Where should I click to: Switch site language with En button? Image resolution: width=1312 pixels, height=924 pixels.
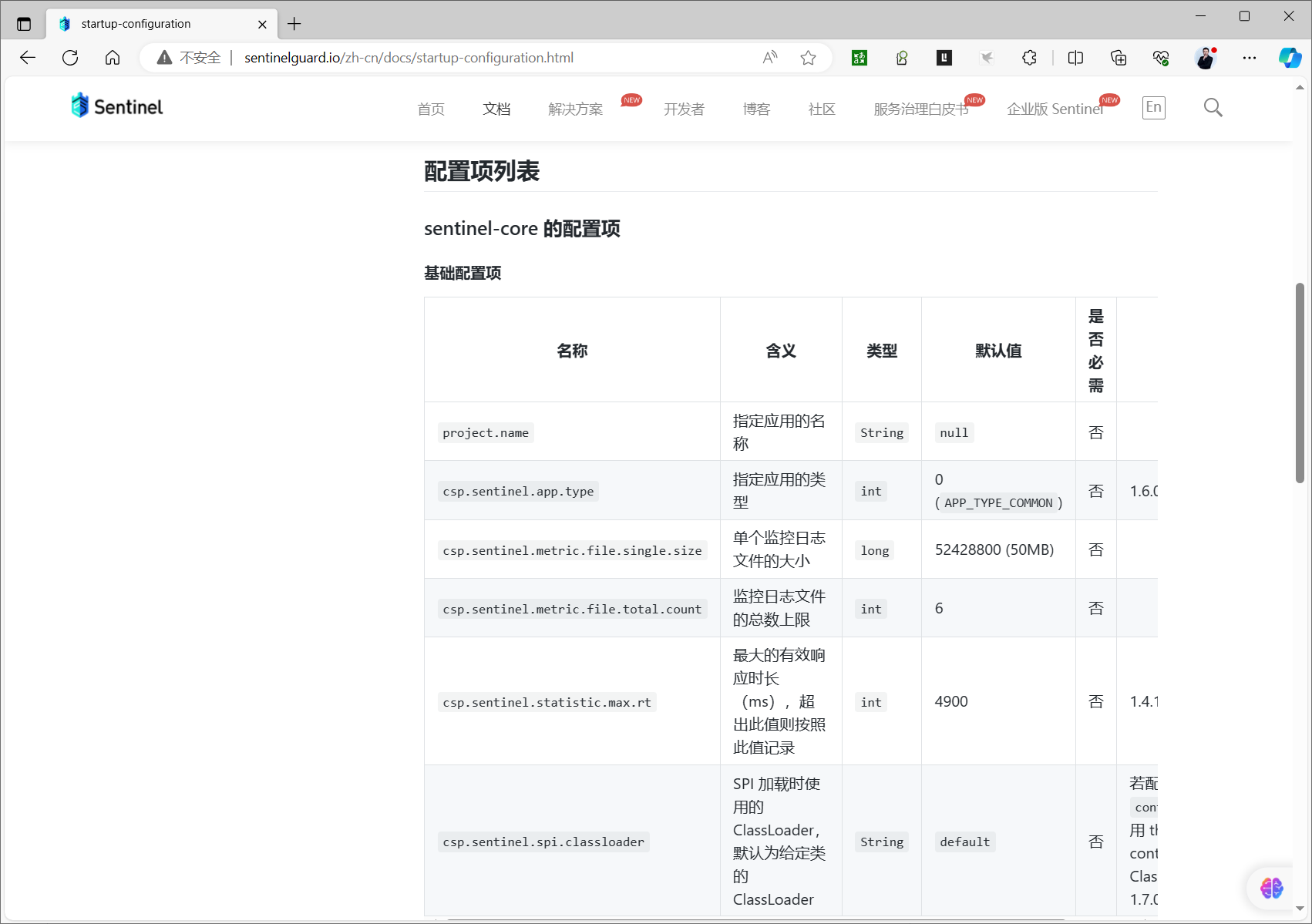pos(1153,108)
